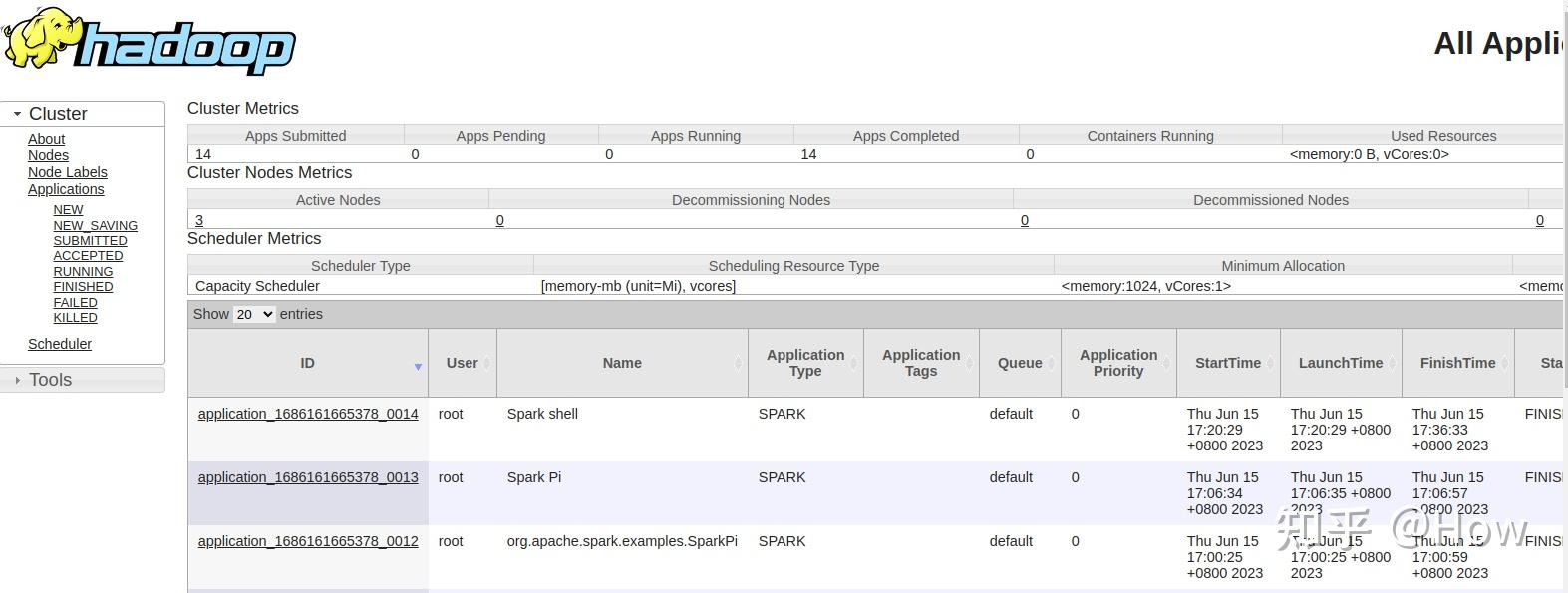Open the Applications link in sidebar

66,189
